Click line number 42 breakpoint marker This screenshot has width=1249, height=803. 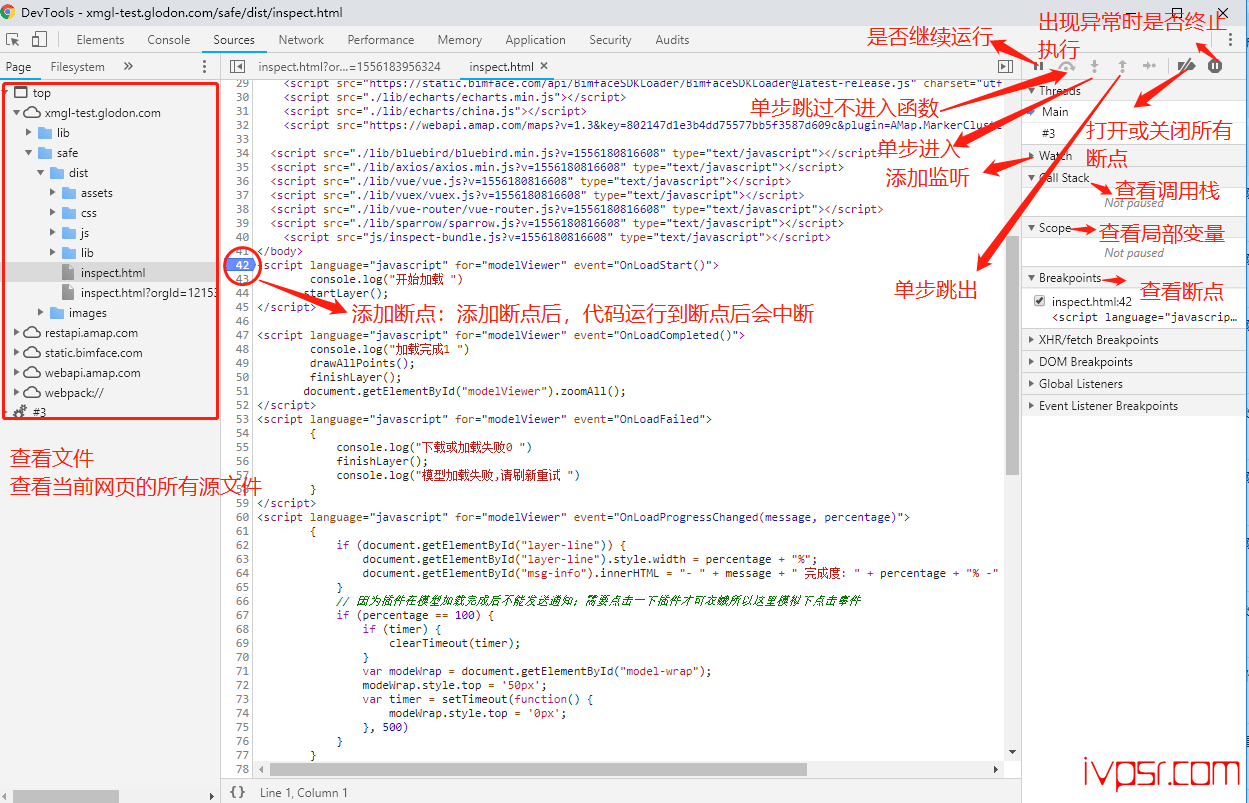pyautogui.click(x=241, y=265)
